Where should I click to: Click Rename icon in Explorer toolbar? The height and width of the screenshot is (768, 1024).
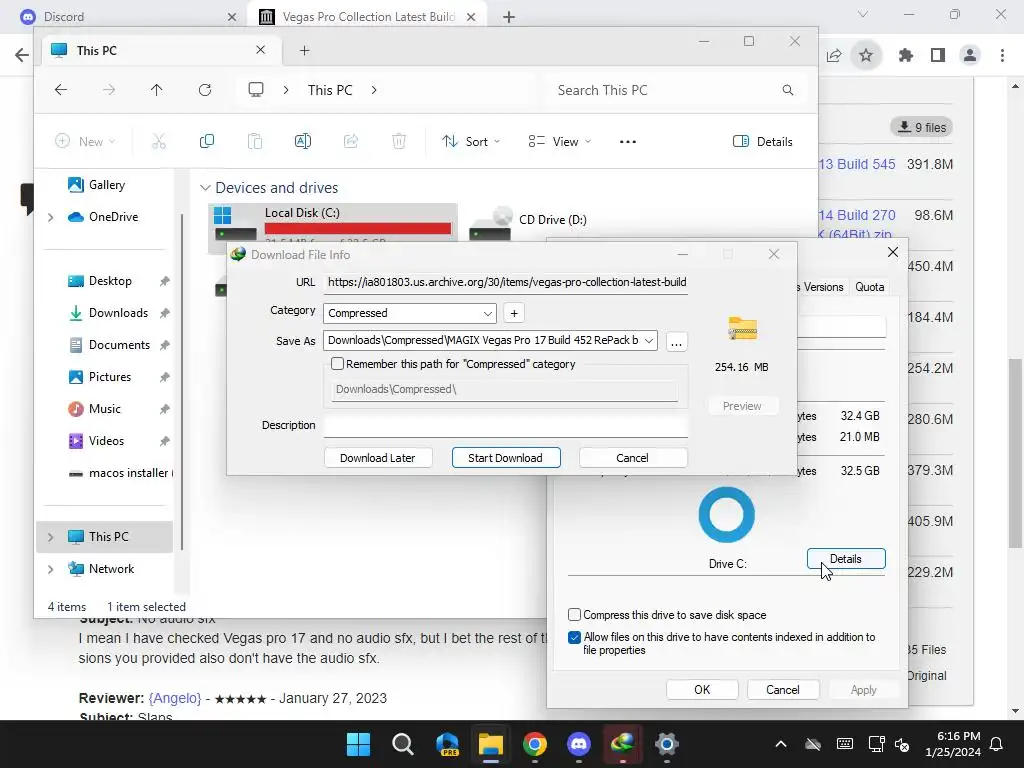pos(303,141)
